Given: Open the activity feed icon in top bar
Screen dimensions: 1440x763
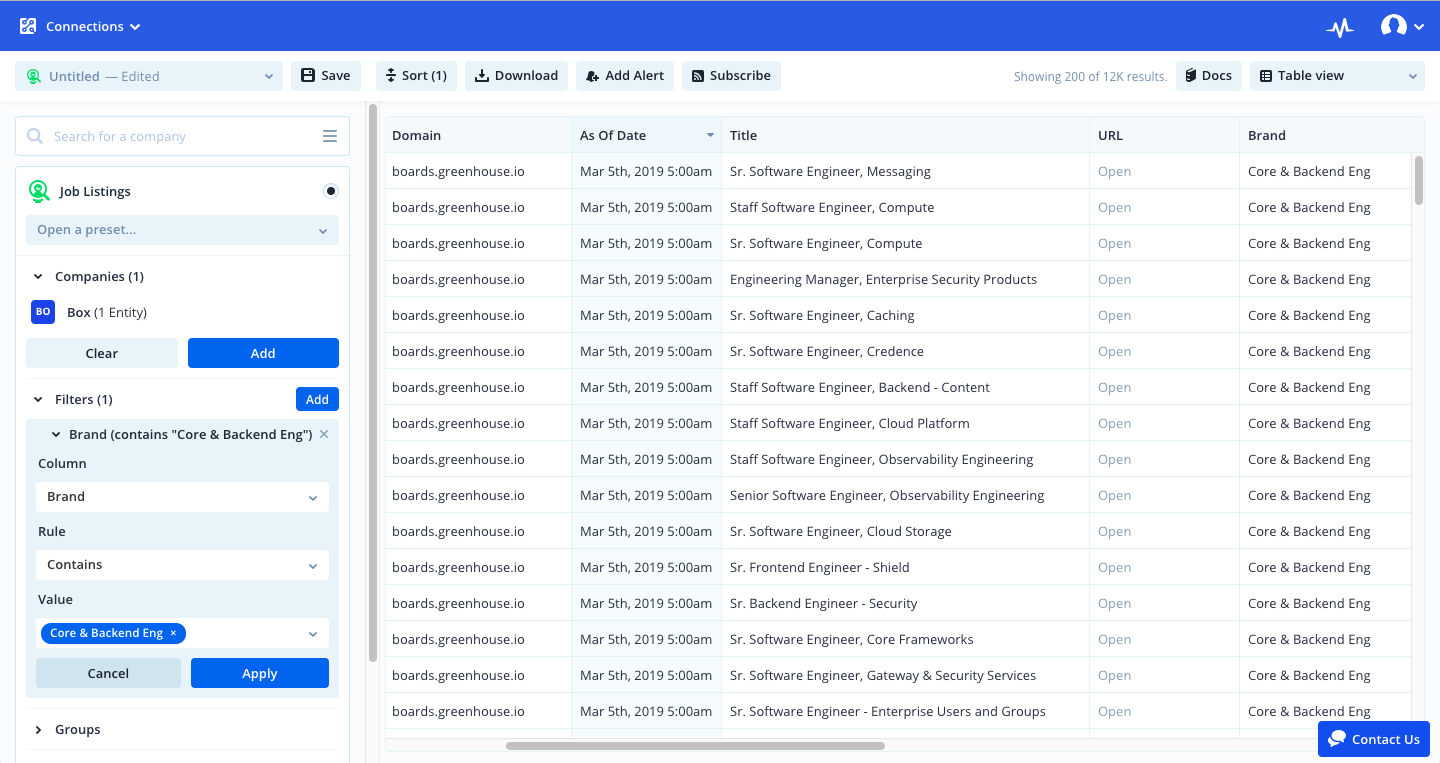Looking at the screenshot, I should [1340, 26].
